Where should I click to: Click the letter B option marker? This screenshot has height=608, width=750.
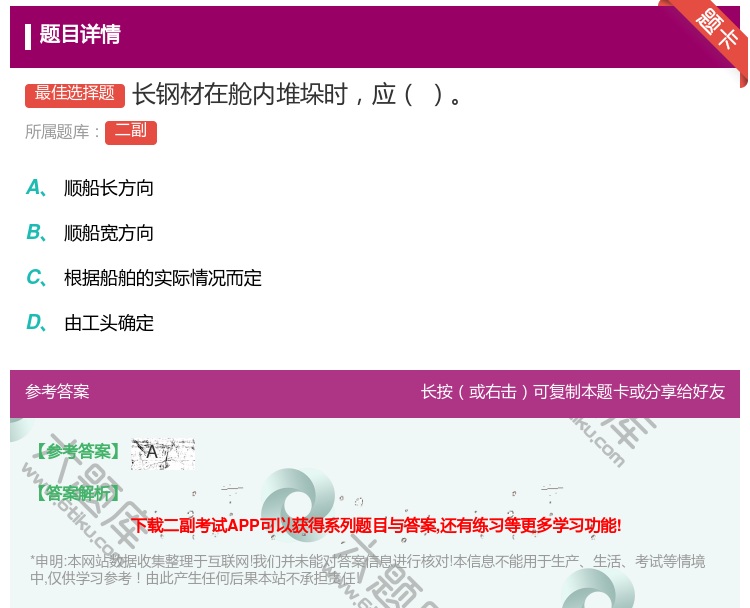click(x=36, y=232)
